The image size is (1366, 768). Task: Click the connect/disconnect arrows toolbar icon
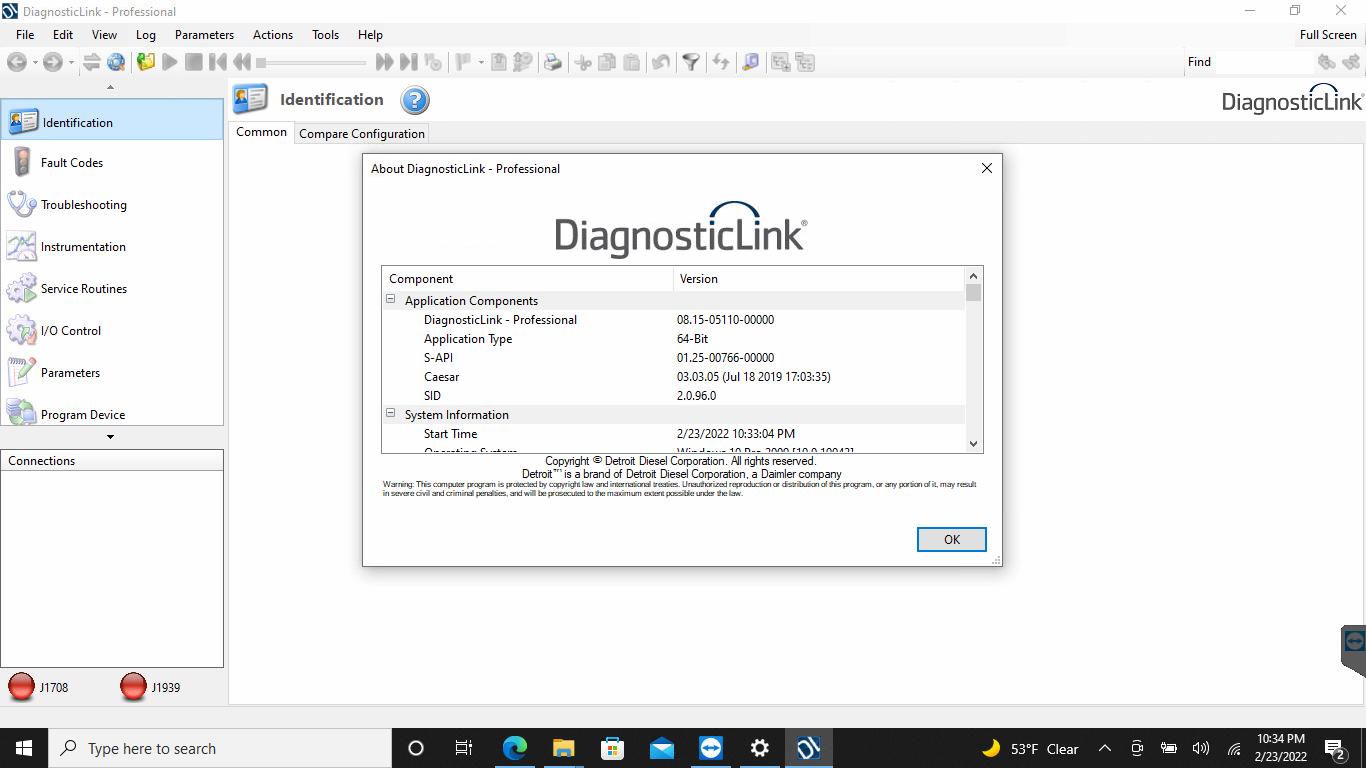point(91,62)
